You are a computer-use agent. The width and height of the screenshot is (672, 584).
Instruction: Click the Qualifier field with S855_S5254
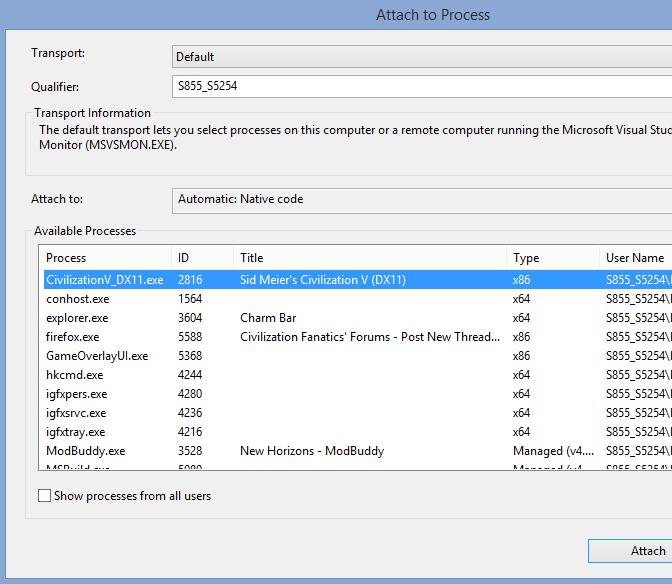[422, 86]
